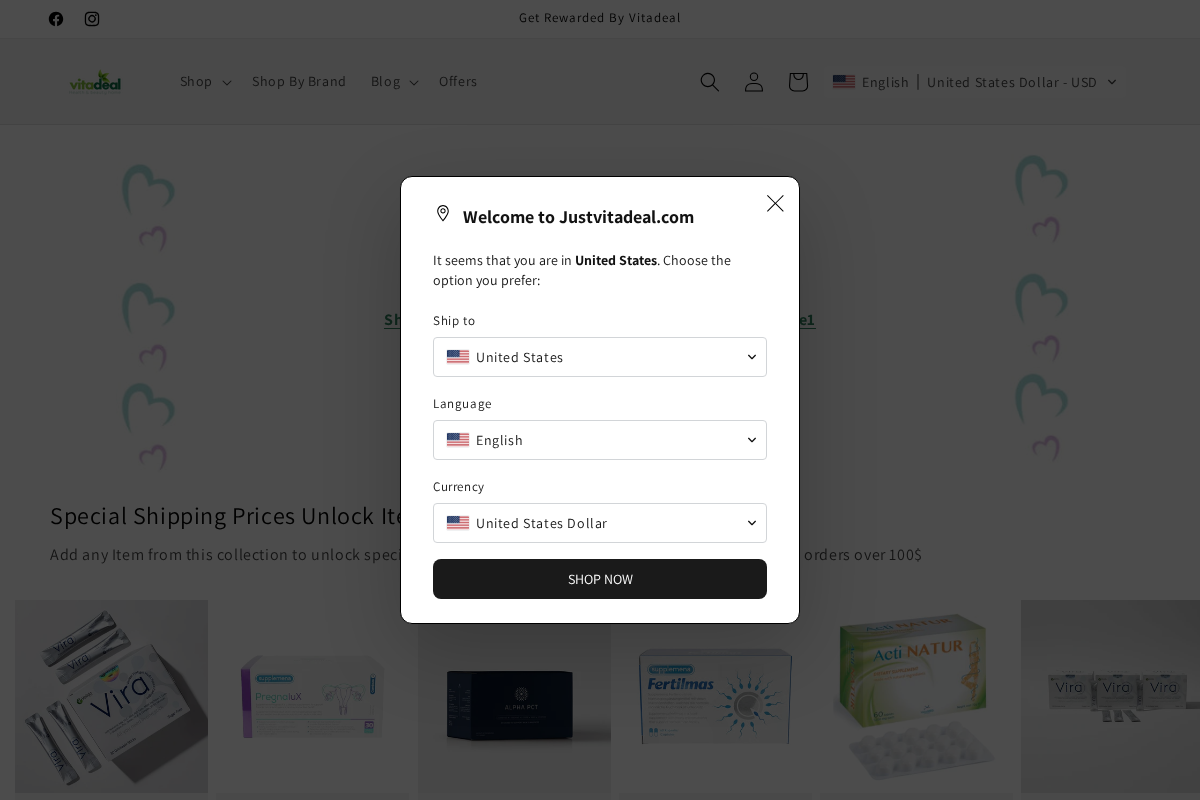Click the Vira sachets product thumbnail
The image size is (1200, 800).
(x=111, y=696)
